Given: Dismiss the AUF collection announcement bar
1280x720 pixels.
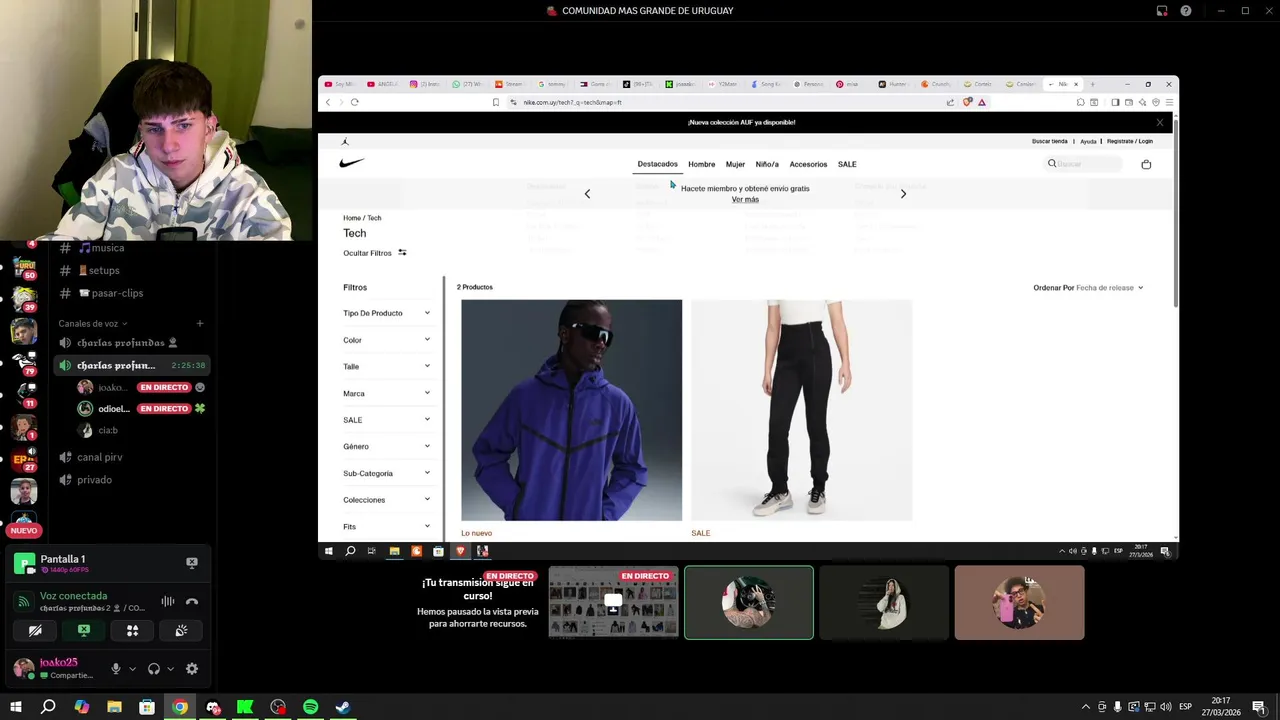Looking at the screenshot, I should (x=1160, y=122).
